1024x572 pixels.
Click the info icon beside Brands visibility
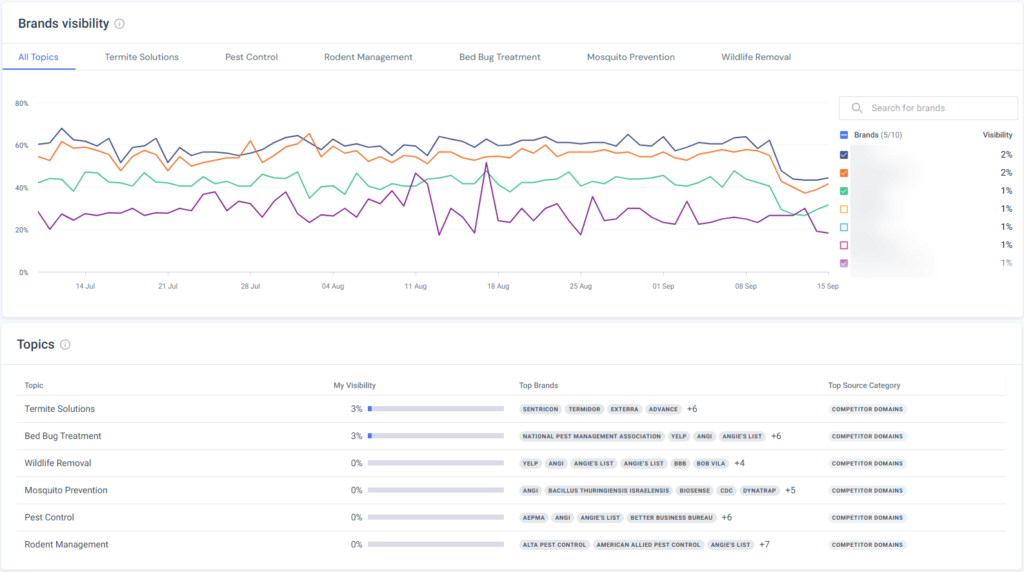coord(120,23)
